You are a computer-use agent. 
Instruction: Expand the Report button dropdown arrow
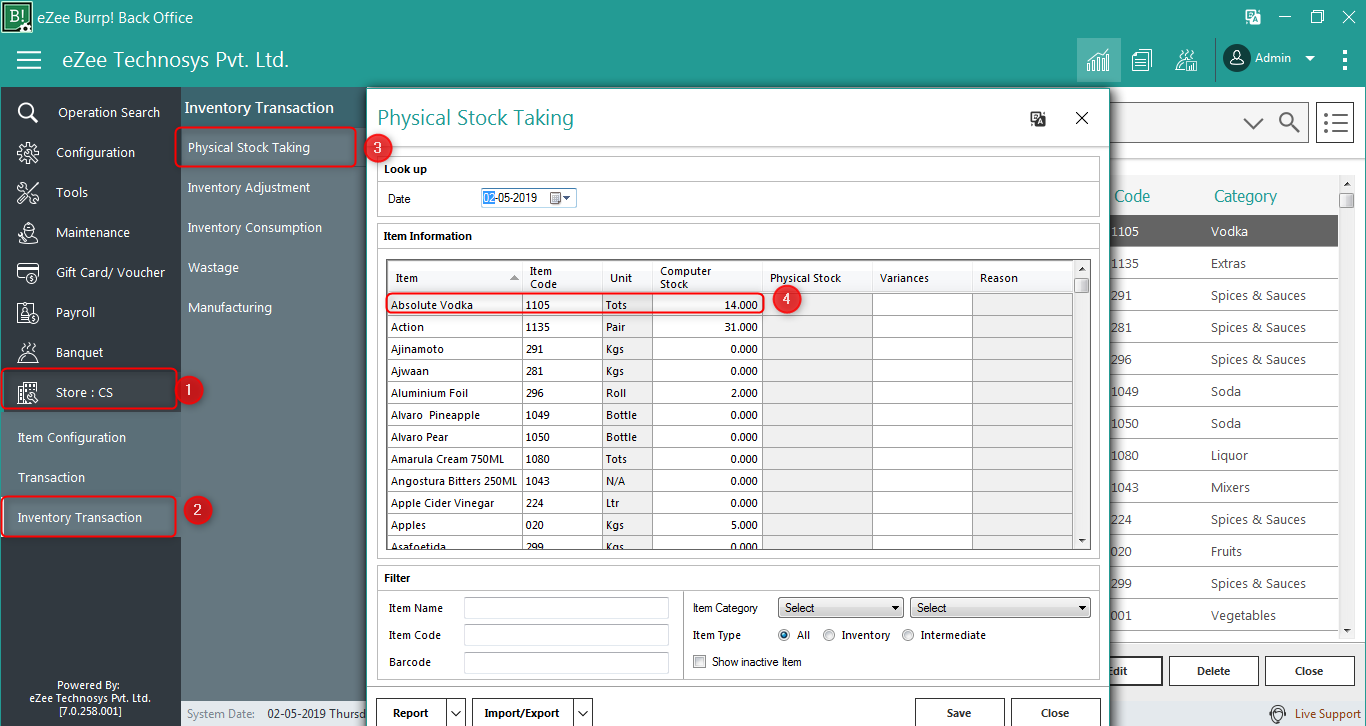pyautogui.click(x=456, y=713)
